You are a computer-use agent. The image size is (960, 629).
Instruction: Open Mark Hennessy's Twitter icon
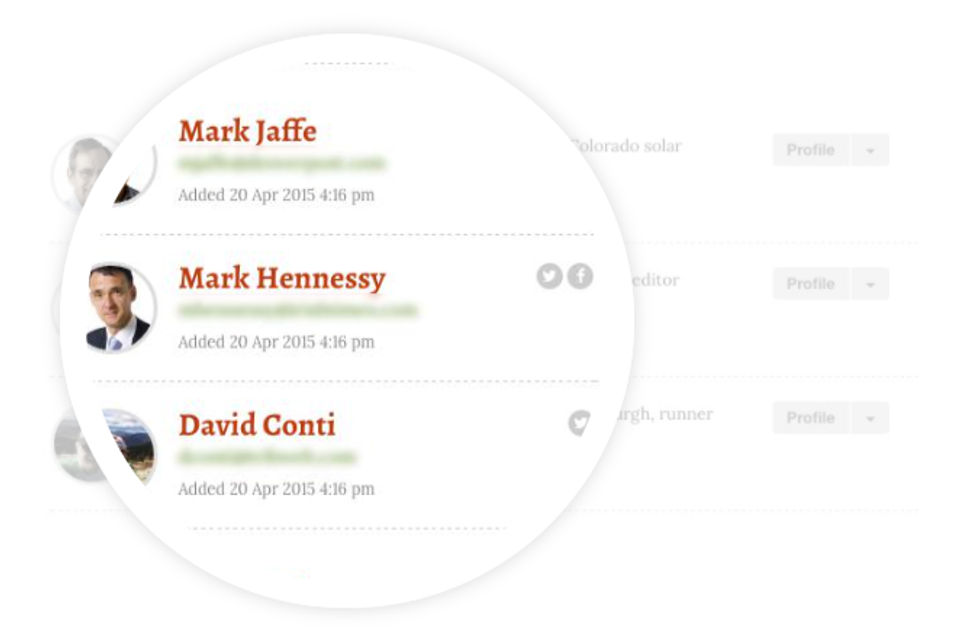click(x=548, y=277)
